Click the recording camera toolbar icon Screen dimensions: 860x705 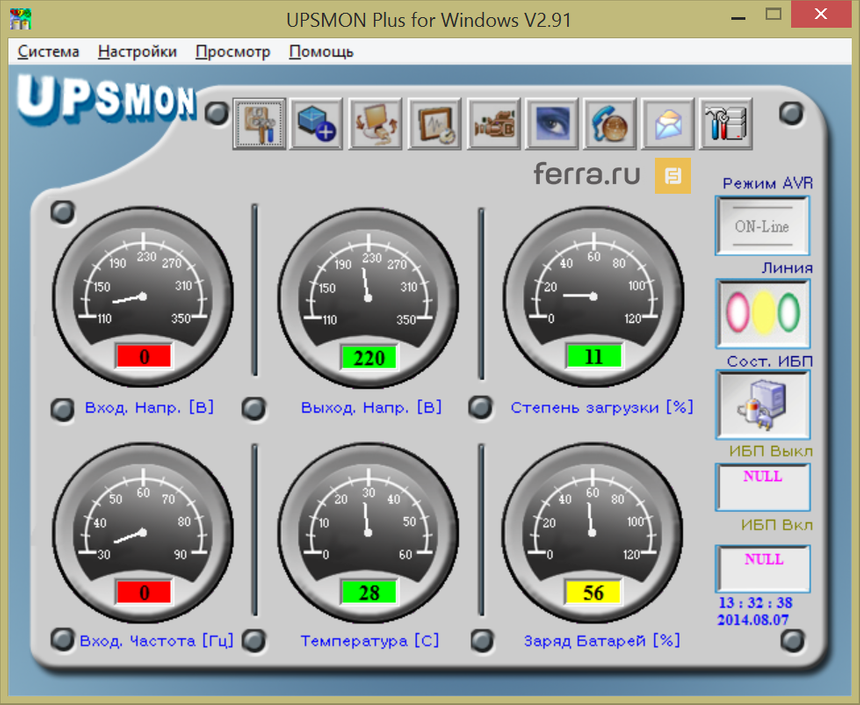coord(493,123)
